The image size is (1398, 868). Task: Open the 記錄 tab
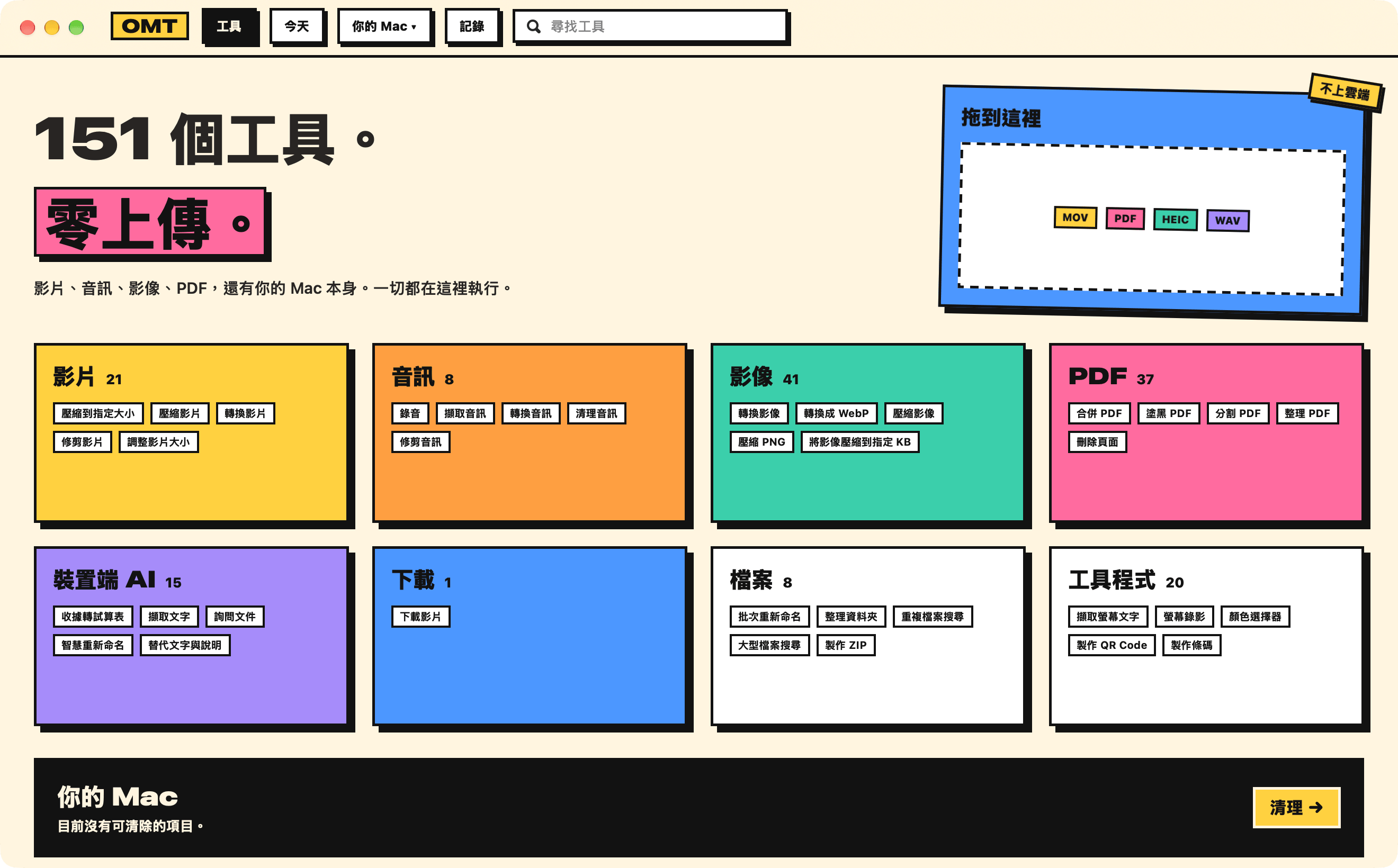[x=472, y=26]
